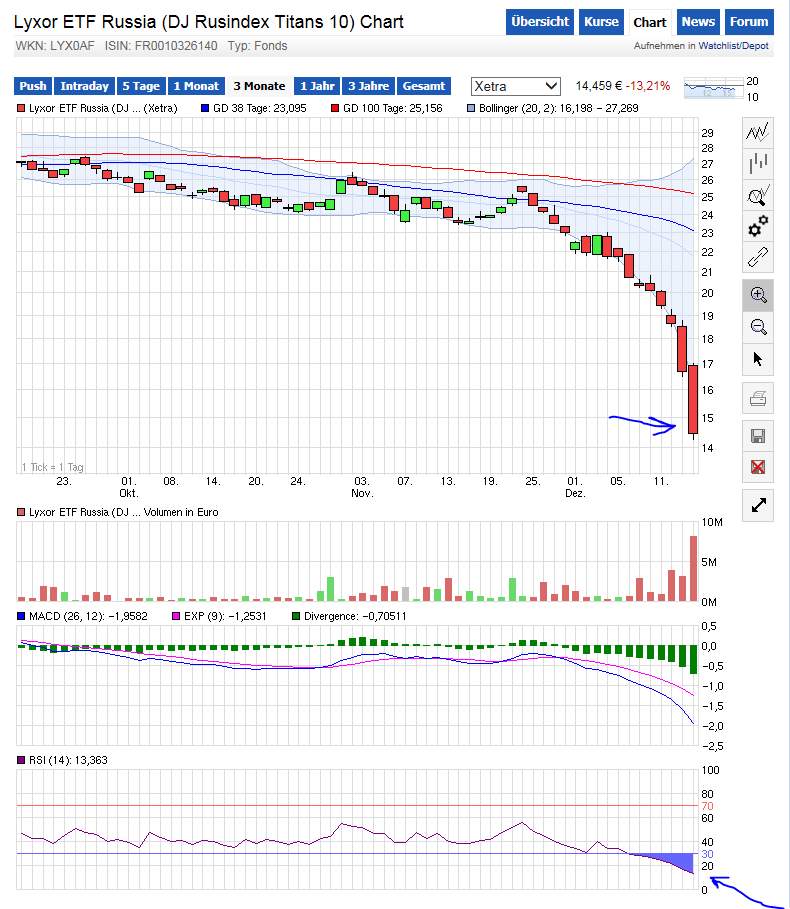Open the Xetra exchange dropdown
The height and width of the screenshot is (909, 790).
point(515,86)
